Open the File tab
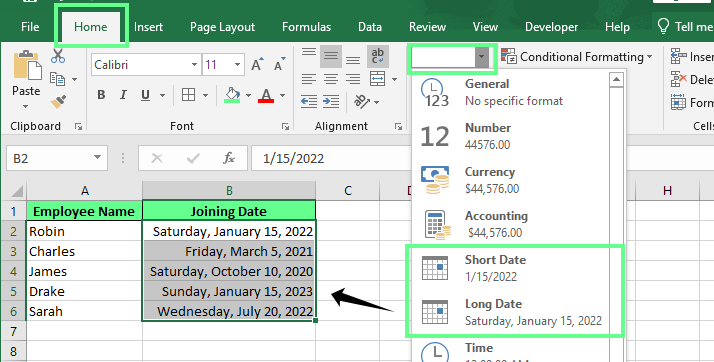 (x=30, y=27)
